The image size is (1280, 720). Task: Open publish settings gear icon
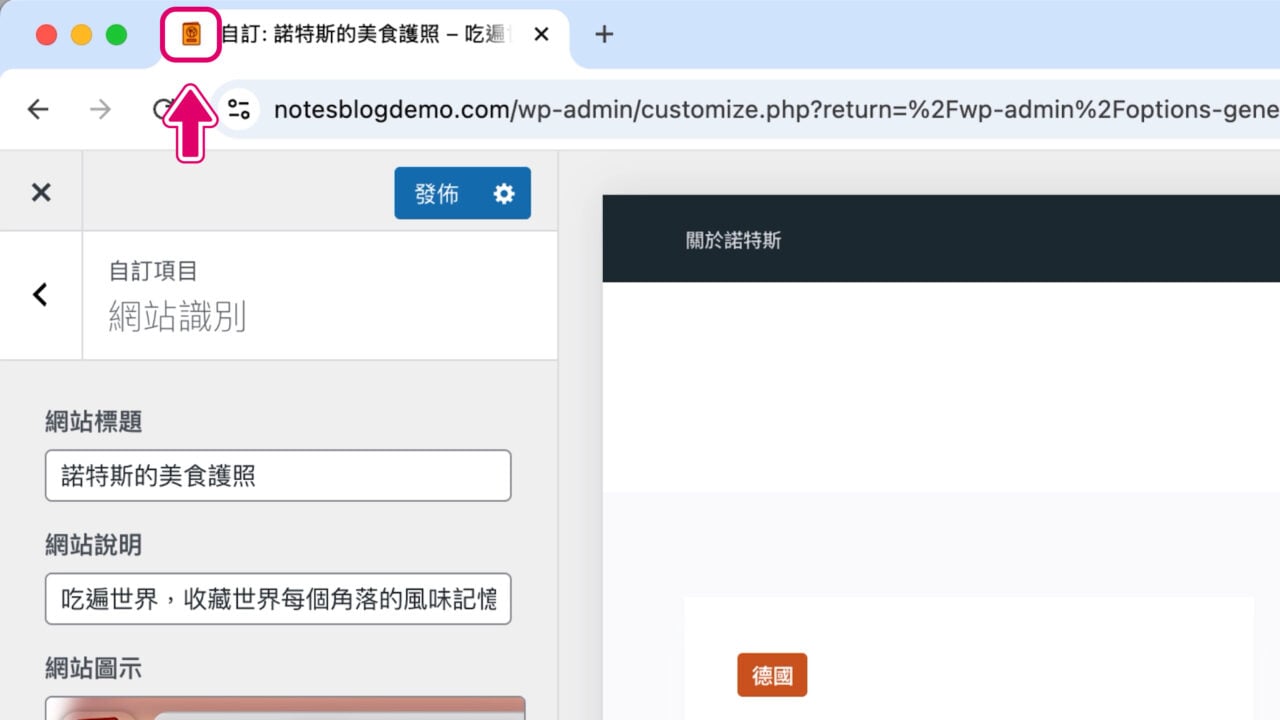pyautogui.click(x=504, y=193)
